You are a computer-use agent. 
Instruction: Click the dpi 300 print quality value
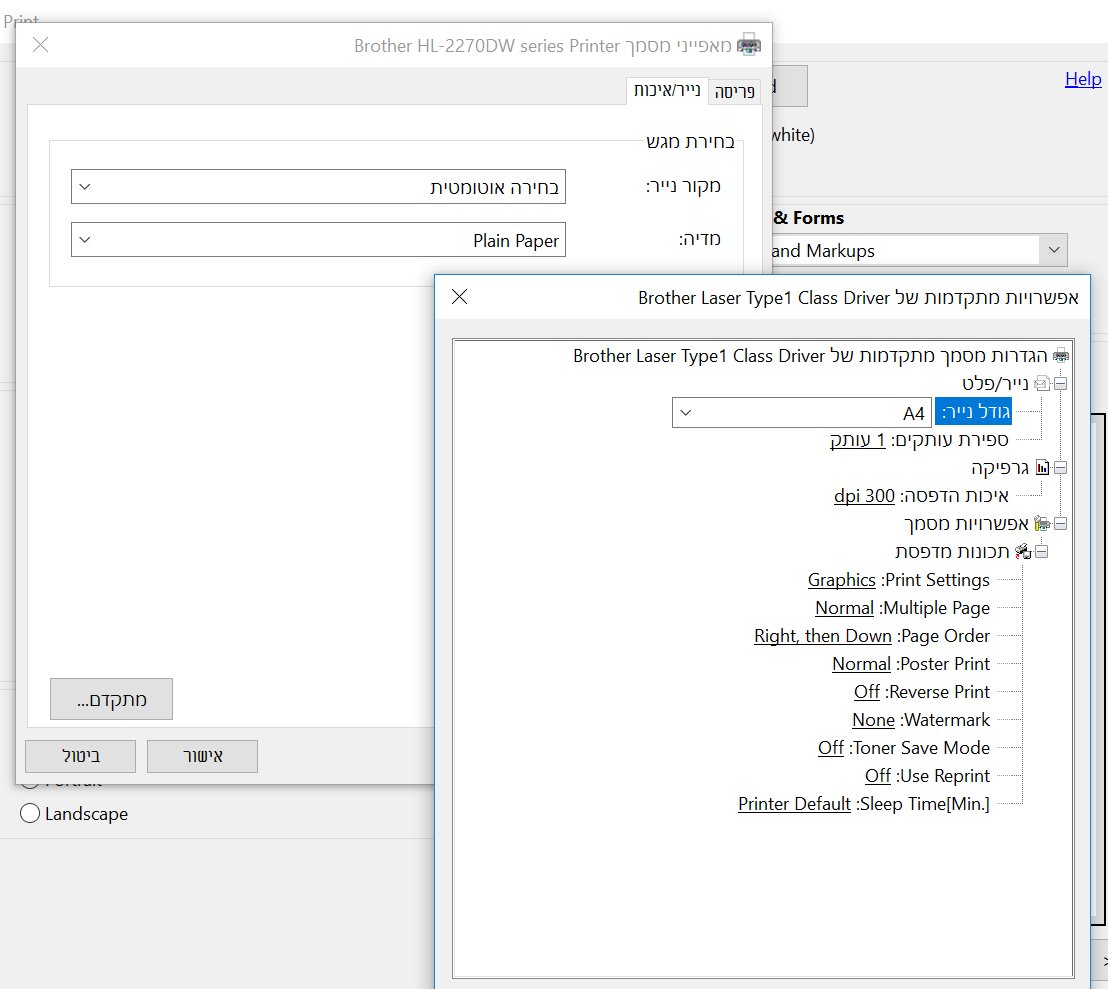[864, 496]
